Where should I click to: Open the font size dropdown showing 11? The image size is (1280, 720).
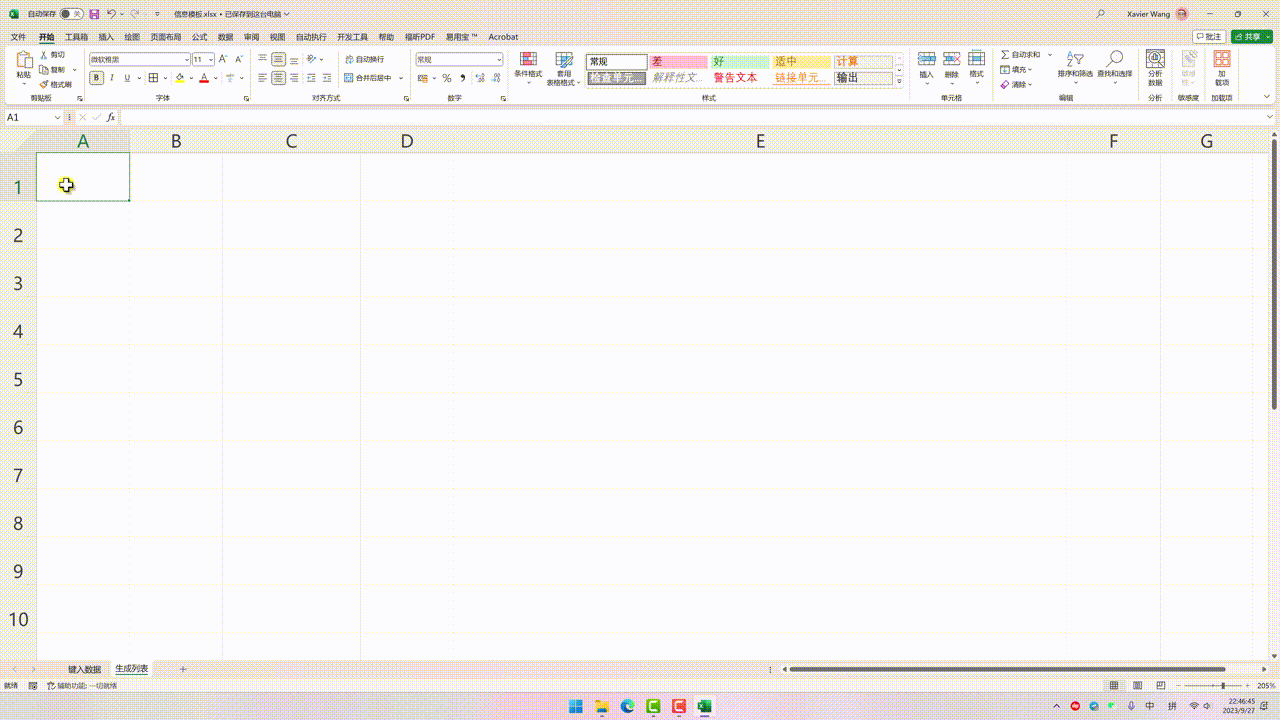[x=211, y=60]
